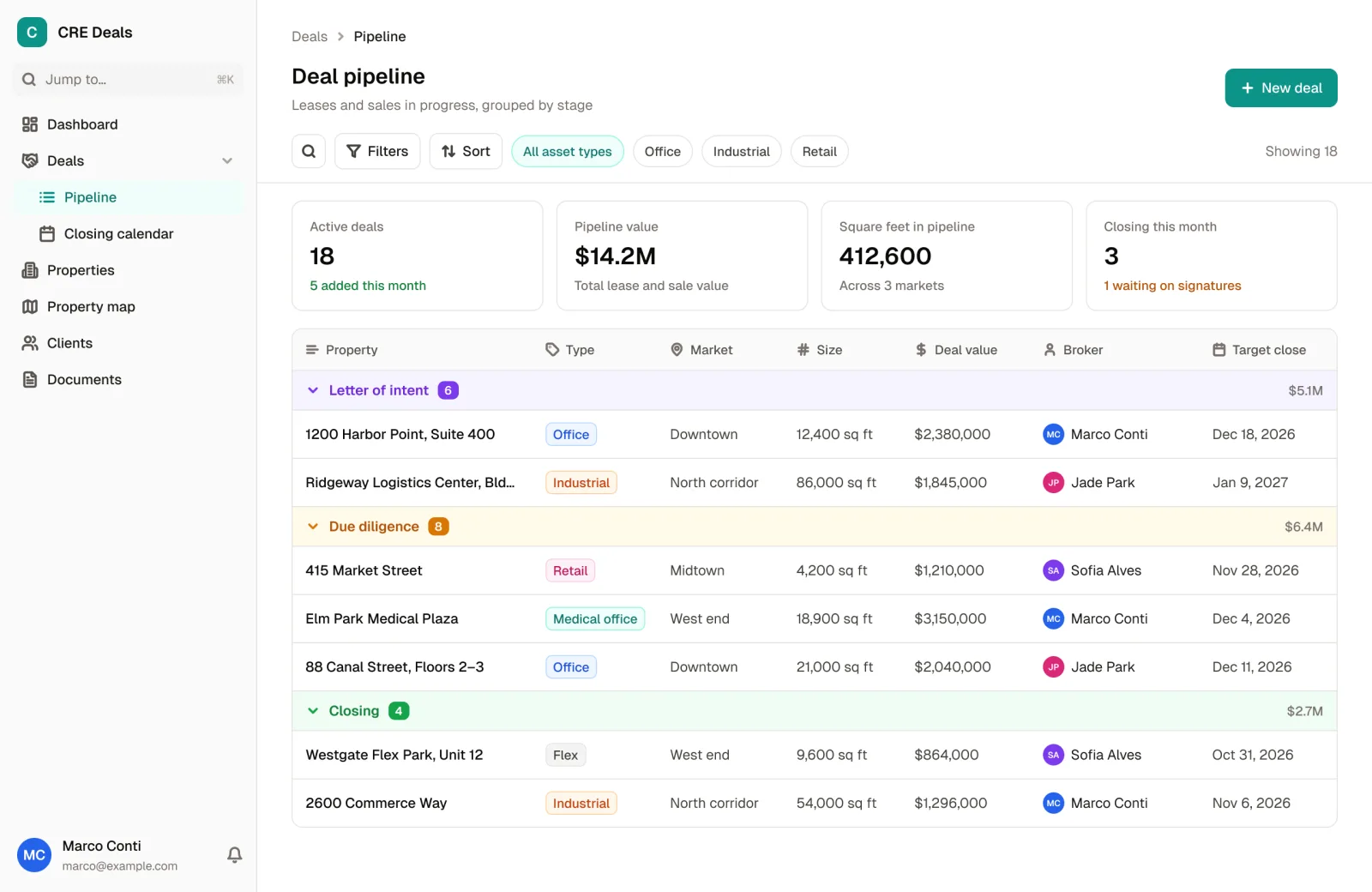Collapse the Letter of intent group
The image size is (1372, 892).
[x=313, y=390]
